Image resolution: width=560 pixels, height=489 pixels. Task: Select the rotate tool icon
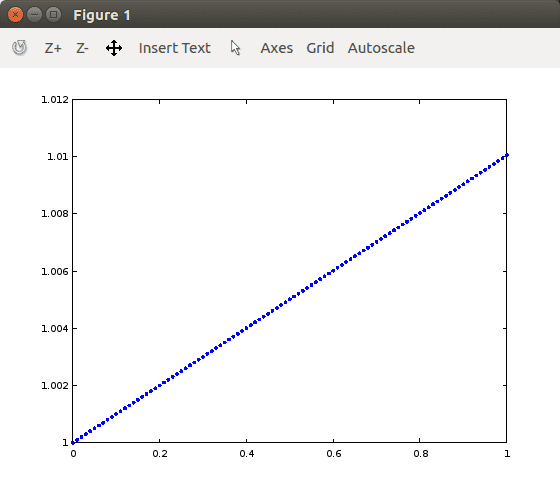(19, 48)
